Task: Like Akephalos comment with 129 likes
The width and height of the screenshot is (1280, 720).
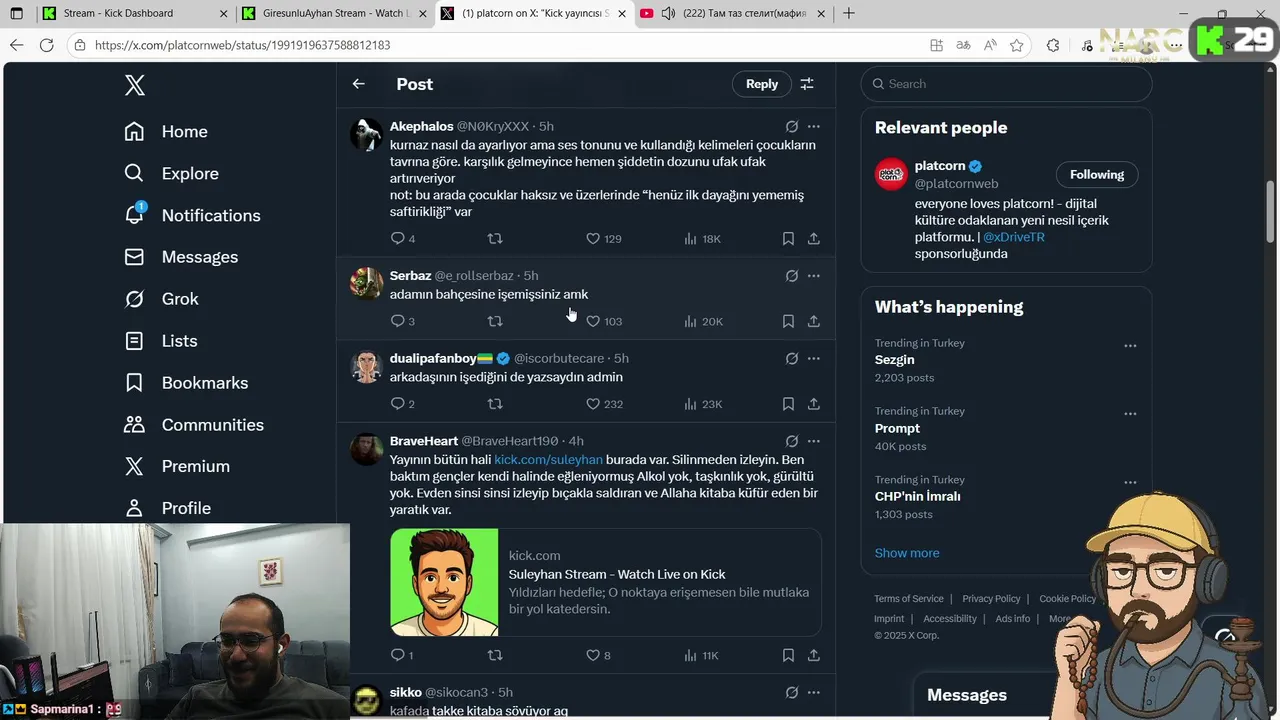Action: coord(603,239)
